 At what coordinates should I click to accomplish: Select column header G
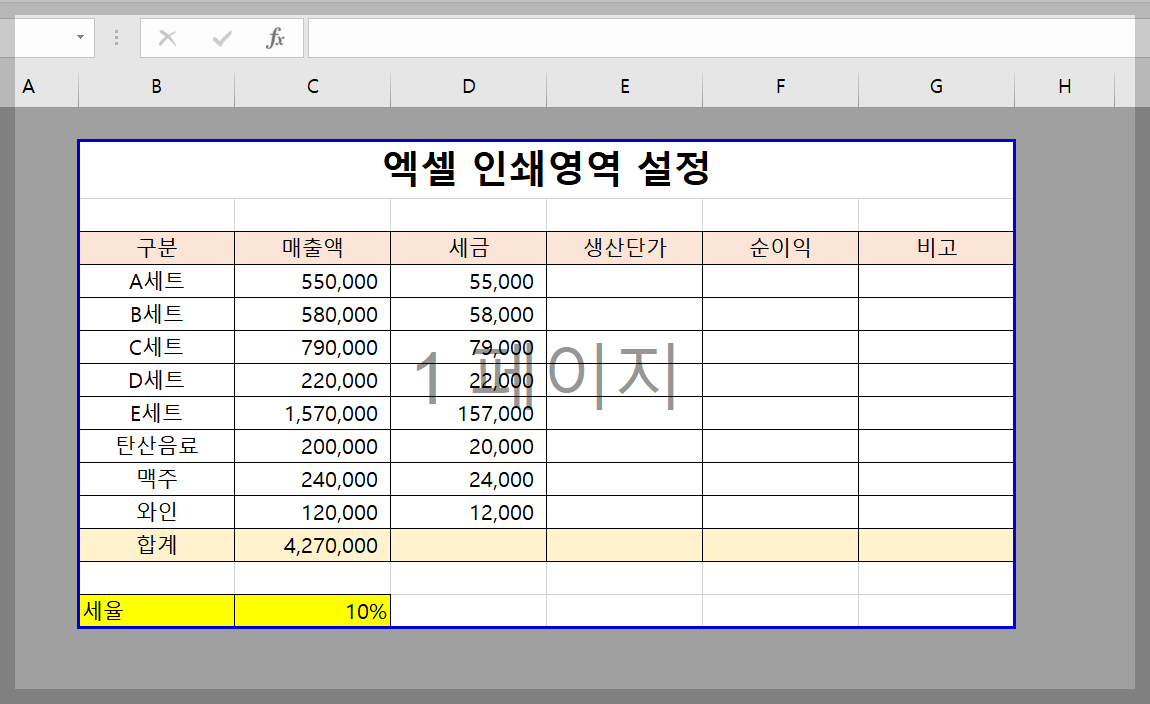(x=935, y=87)
